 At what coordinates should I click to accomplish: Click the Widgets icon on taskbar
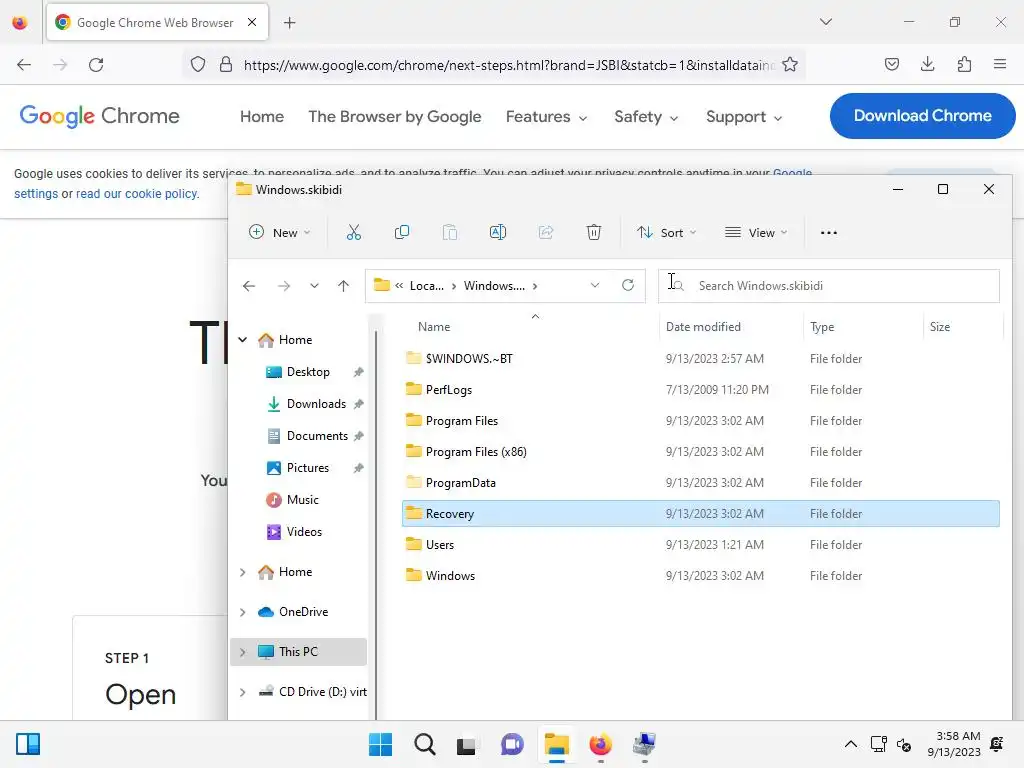coord(28,744)
